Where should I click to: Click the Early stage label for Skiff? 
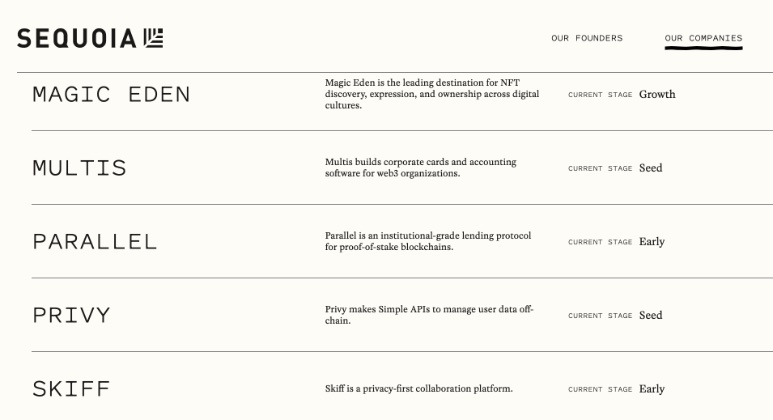click(x=652, y=389)
